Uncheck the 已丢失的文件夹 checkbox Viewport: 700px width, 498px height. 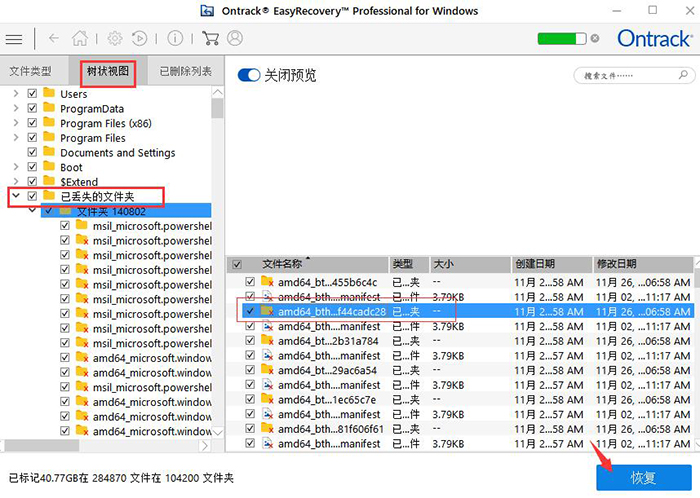pyautogui.click(x=32, y=196)
